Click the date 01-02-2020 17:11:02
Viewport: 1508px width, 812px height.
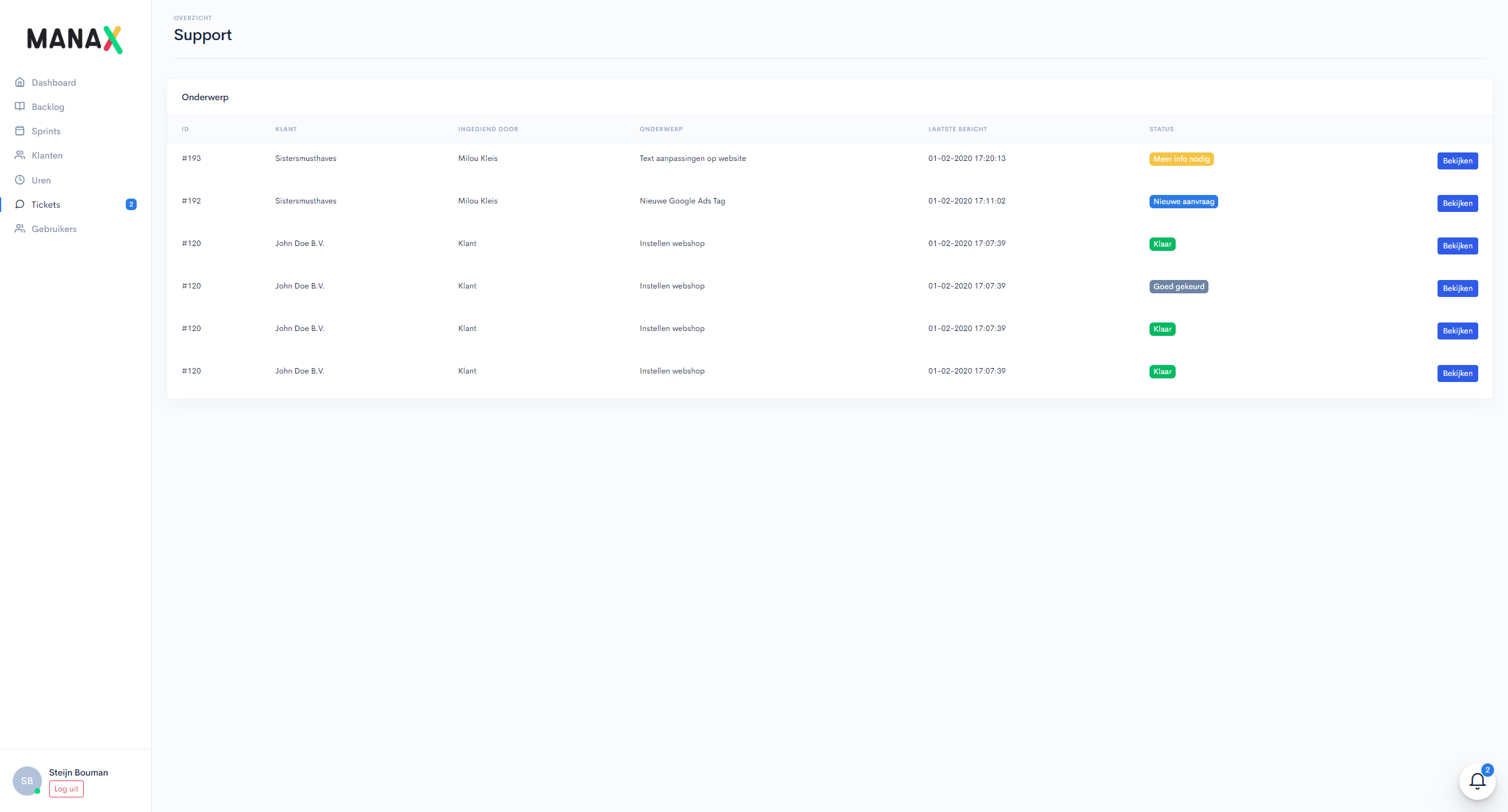point(967,200)
